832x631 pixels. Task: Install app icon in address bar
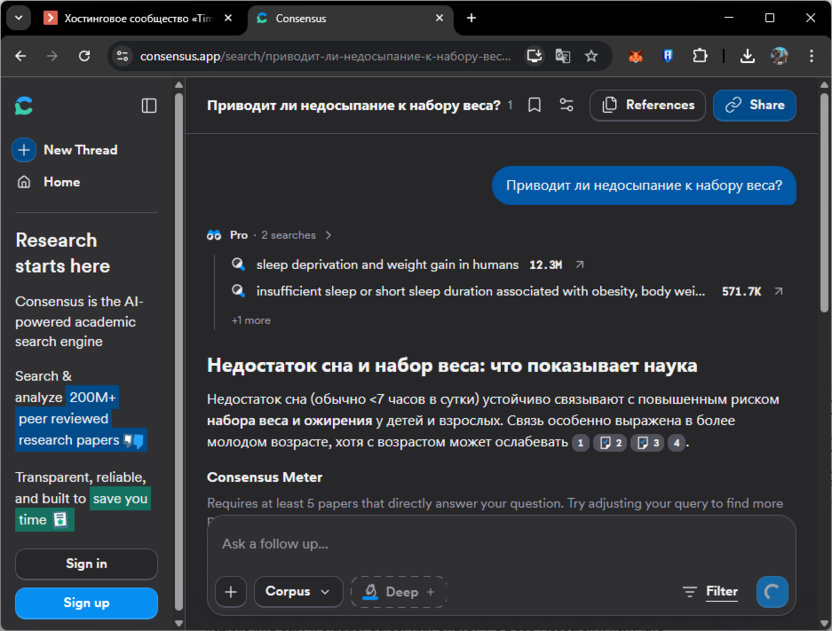coord(534,56)
